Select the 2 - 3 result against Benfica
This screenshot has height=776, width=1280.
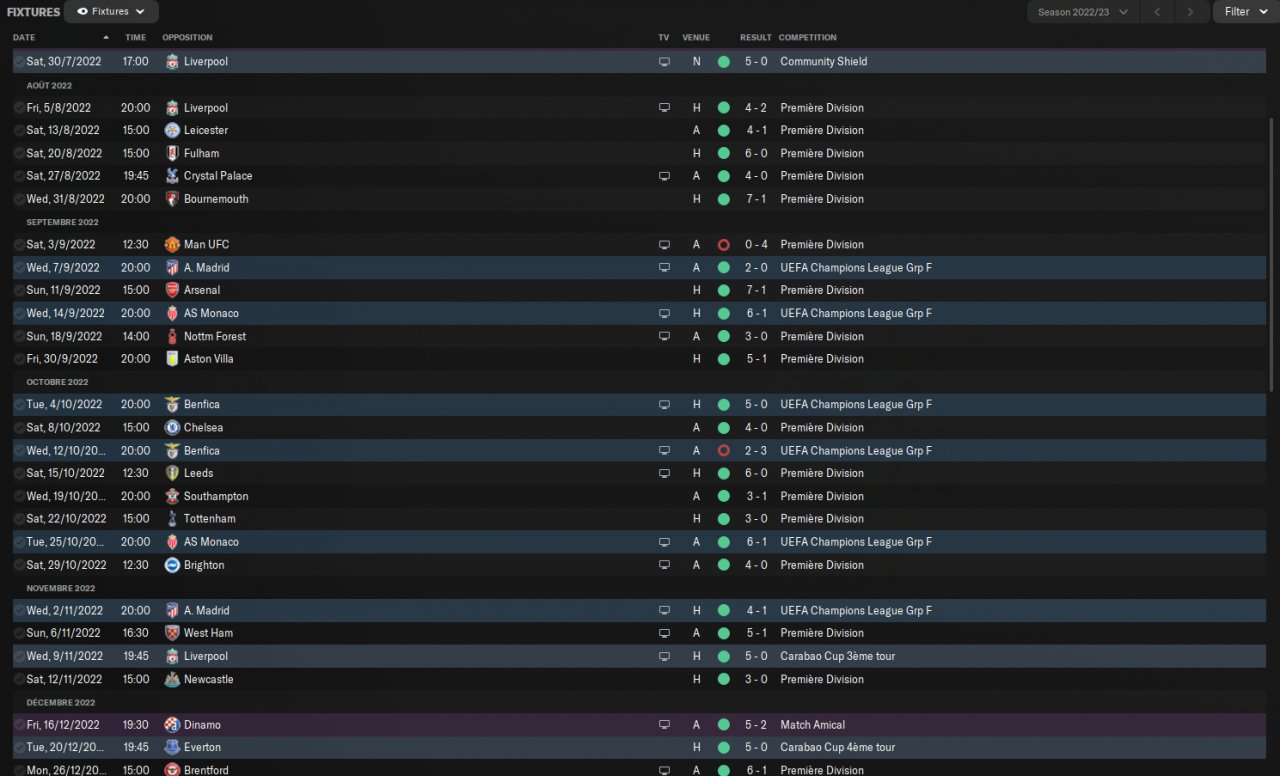click(756, 451)
